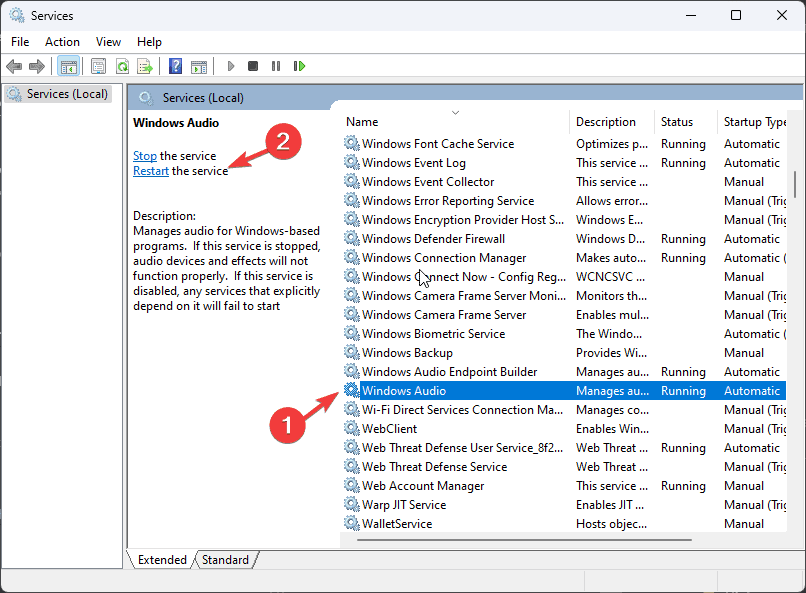Click gear icon beside Windows Biometric Service

point(352,333)
